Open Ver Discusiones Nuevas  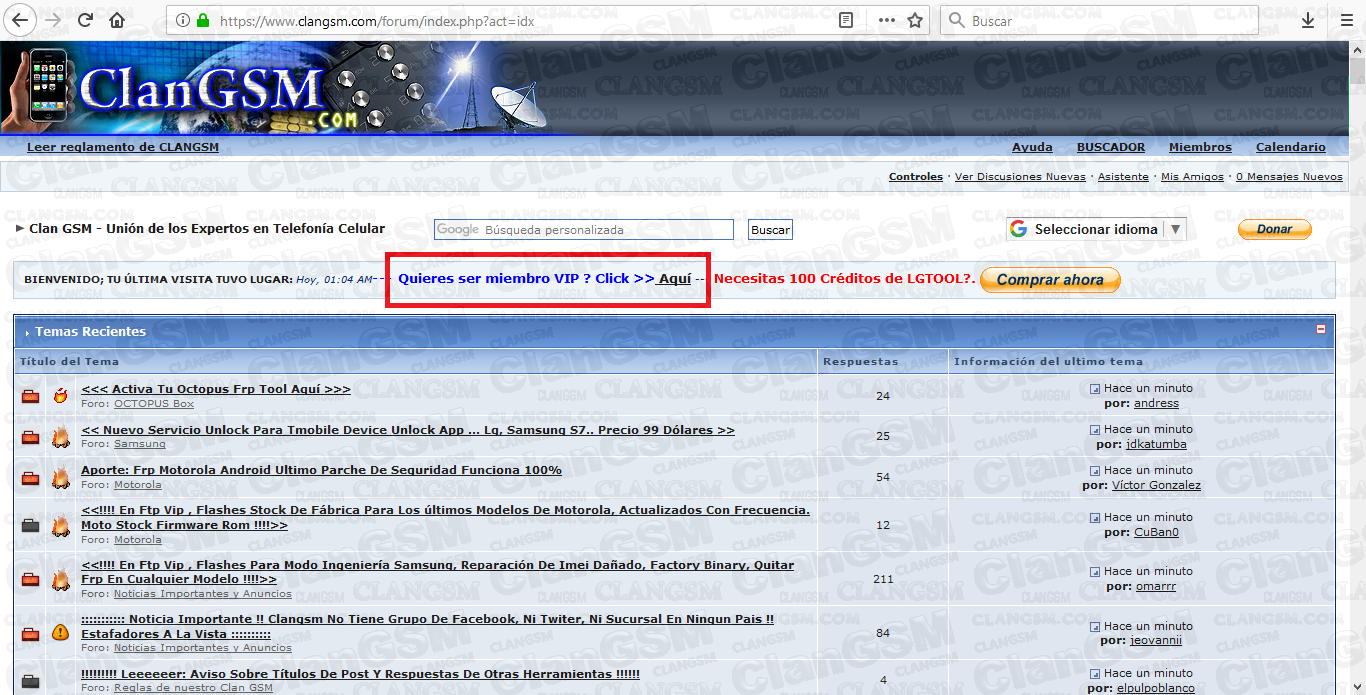(x=1020, y=177)
